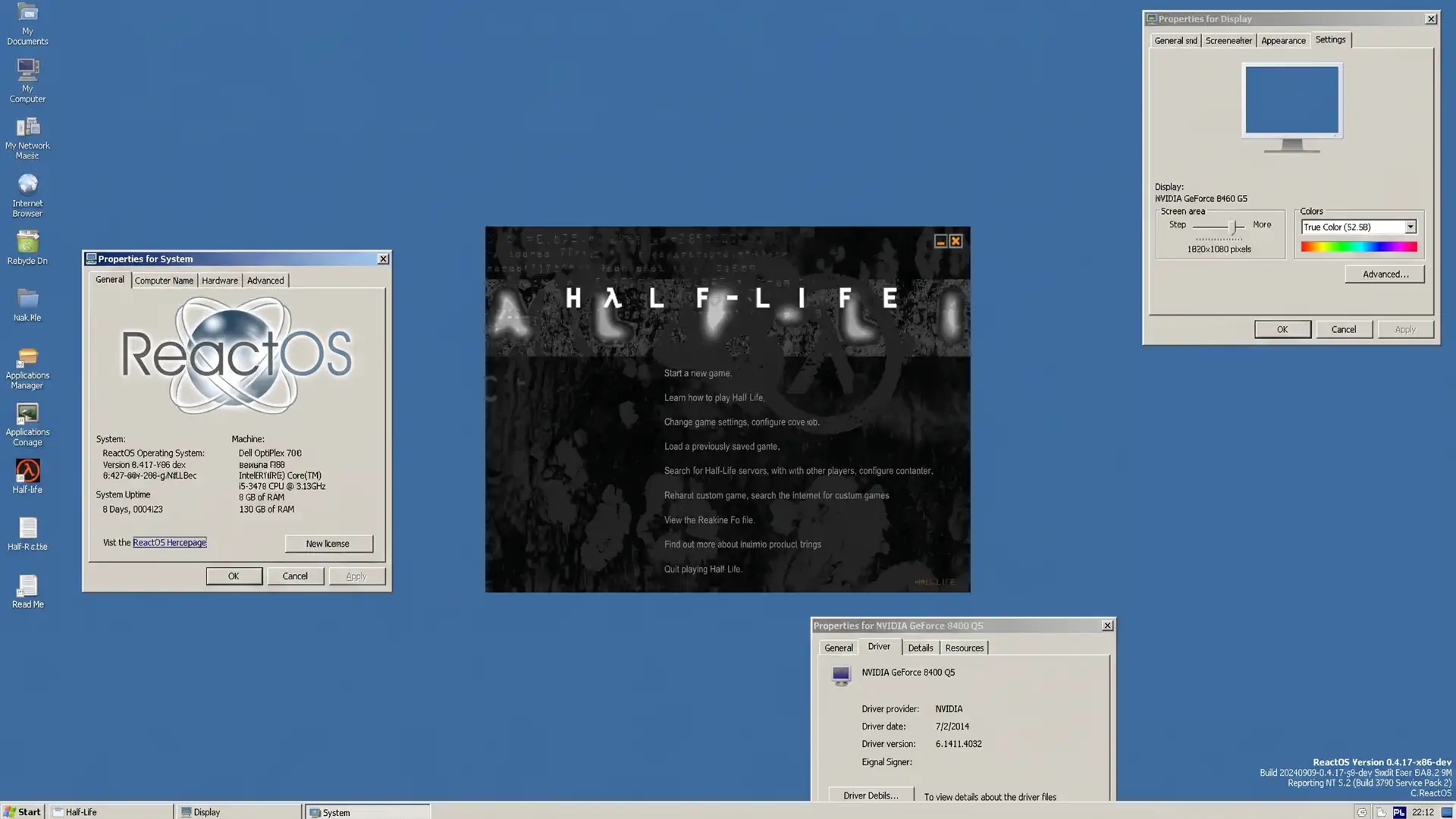Open the Half-R.ɛ.tɨe document icon
1456x819 pixels.
coord(27,534)
